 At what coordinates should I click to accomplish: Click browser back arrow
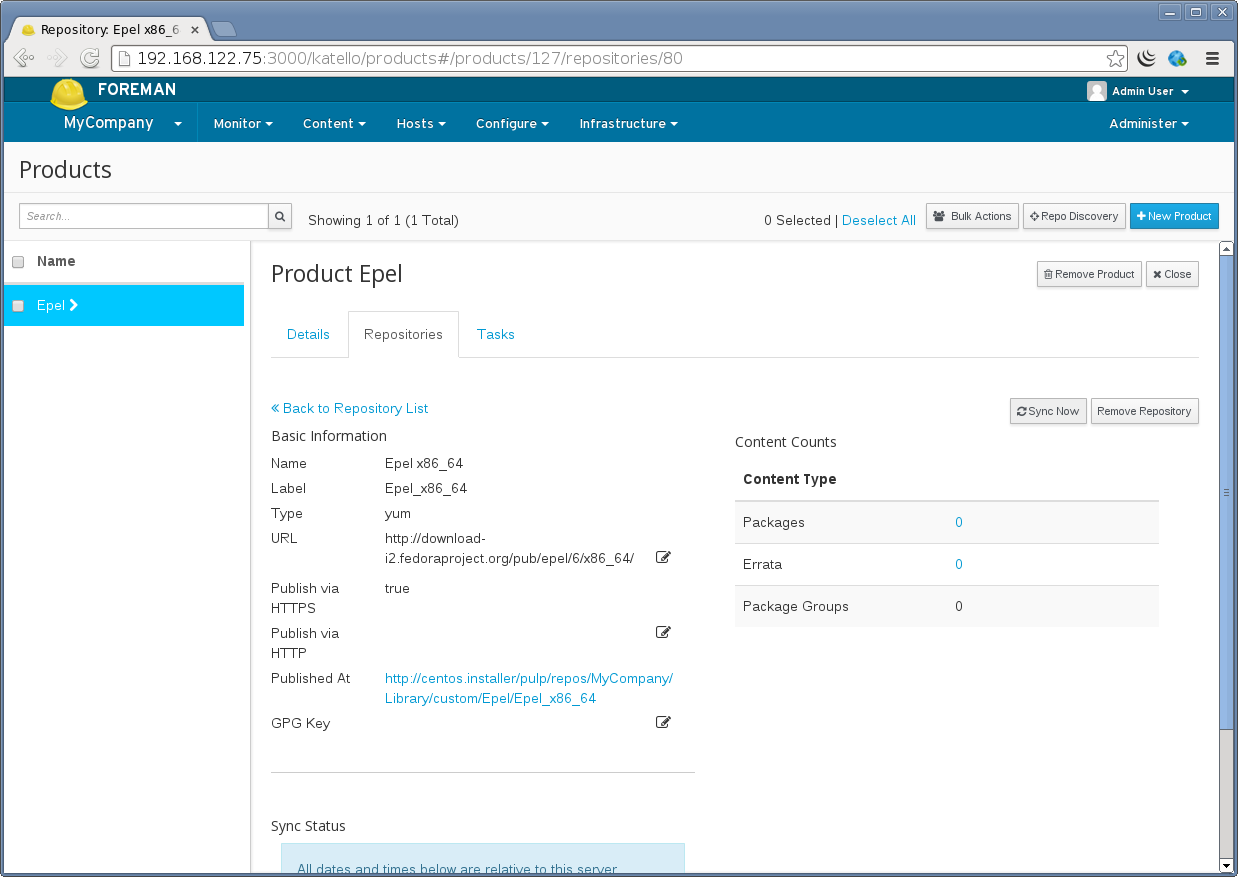pos(24,58)
